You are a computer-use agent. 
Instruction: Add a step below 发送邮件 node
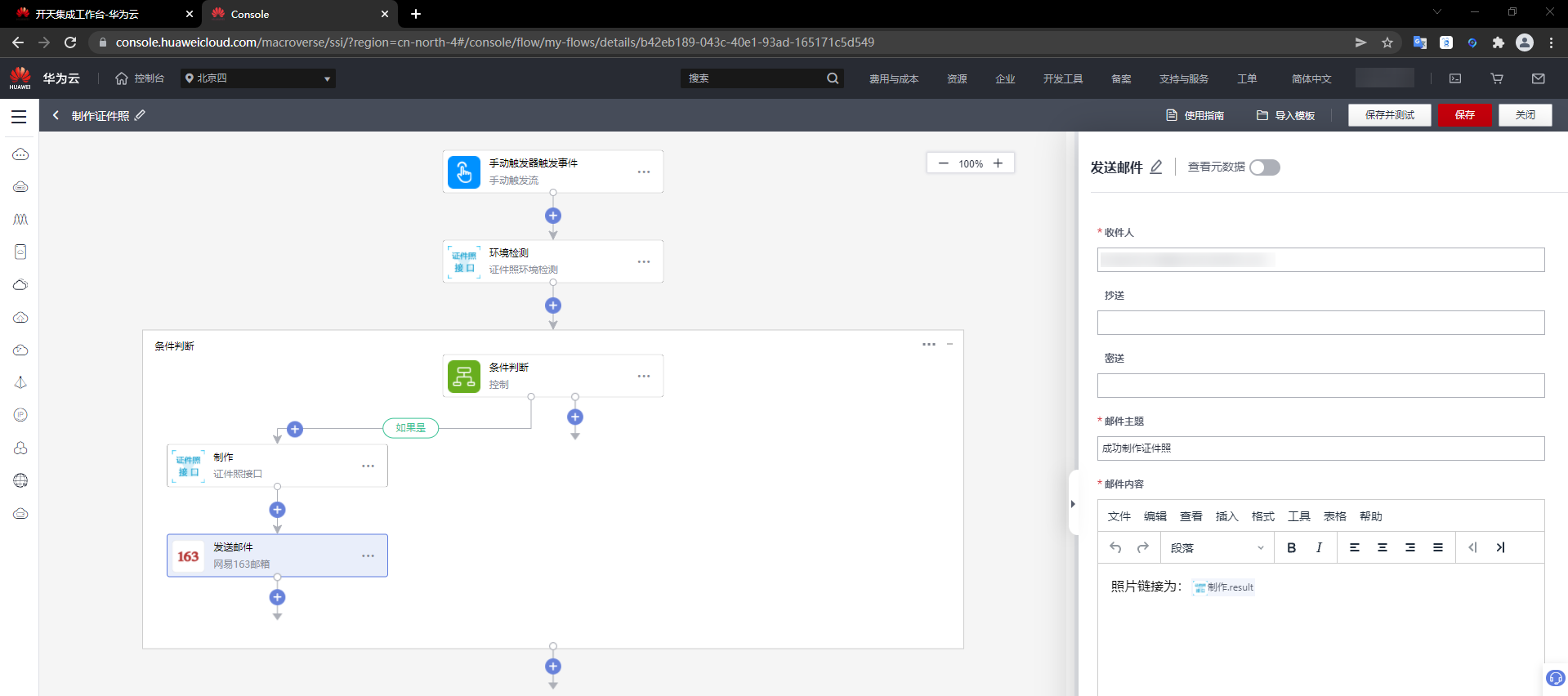[278, 597]
